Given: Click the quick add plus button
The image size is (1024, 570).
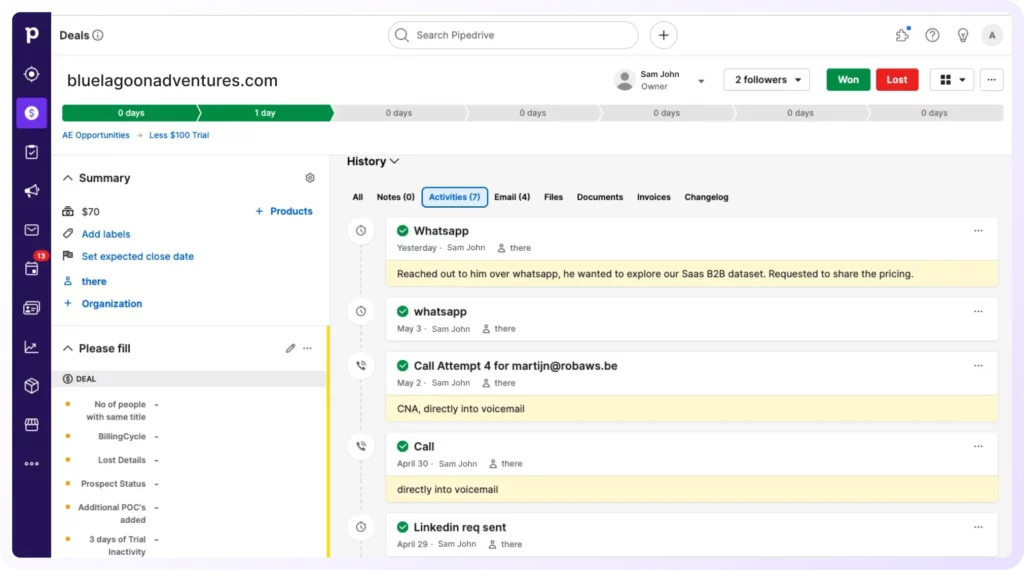Looking at the screenshot, I should pyautogui.click(x=664, y=35).
